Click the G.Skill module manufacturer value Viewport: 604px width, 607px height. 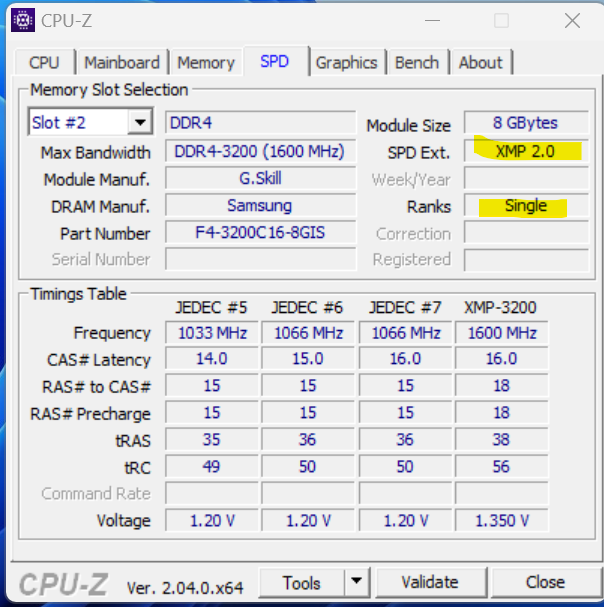click(x=260, y=178)
